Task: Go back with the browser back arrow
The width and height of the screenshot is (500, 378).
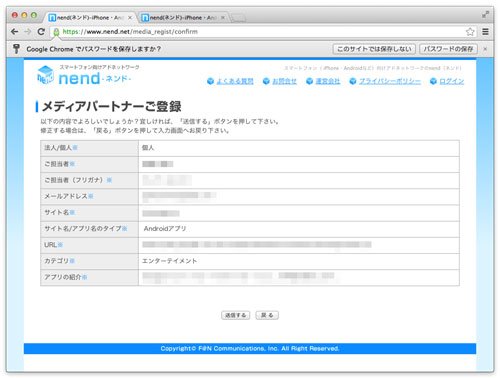Action: 14,32
